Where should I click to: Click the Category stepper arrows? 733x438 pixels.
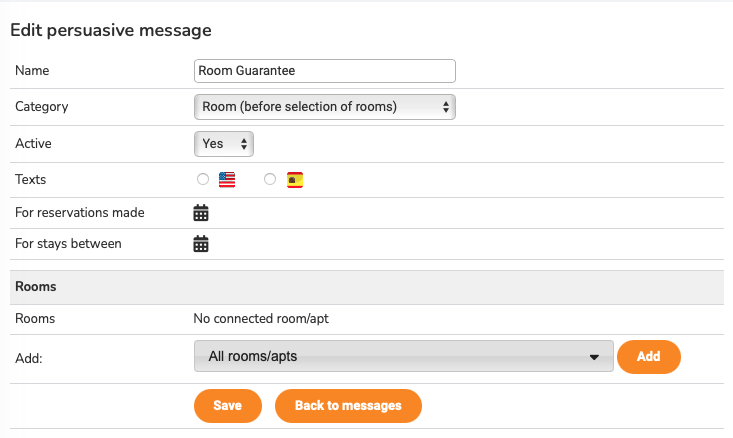tap(446, 107)
